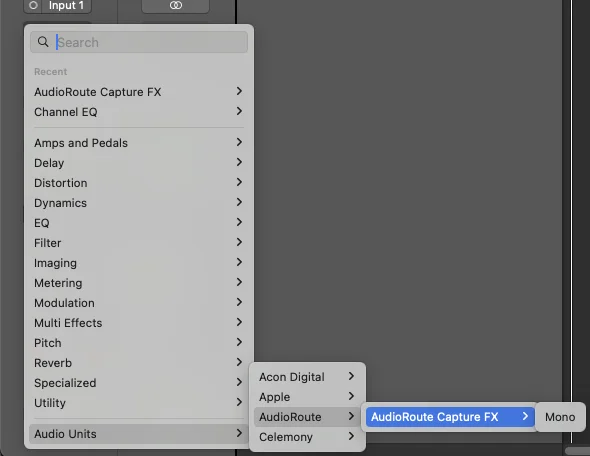This screenshot has width=590, height=456.
Task: Open the Reverb category
Action: click(x=139, y=362)
